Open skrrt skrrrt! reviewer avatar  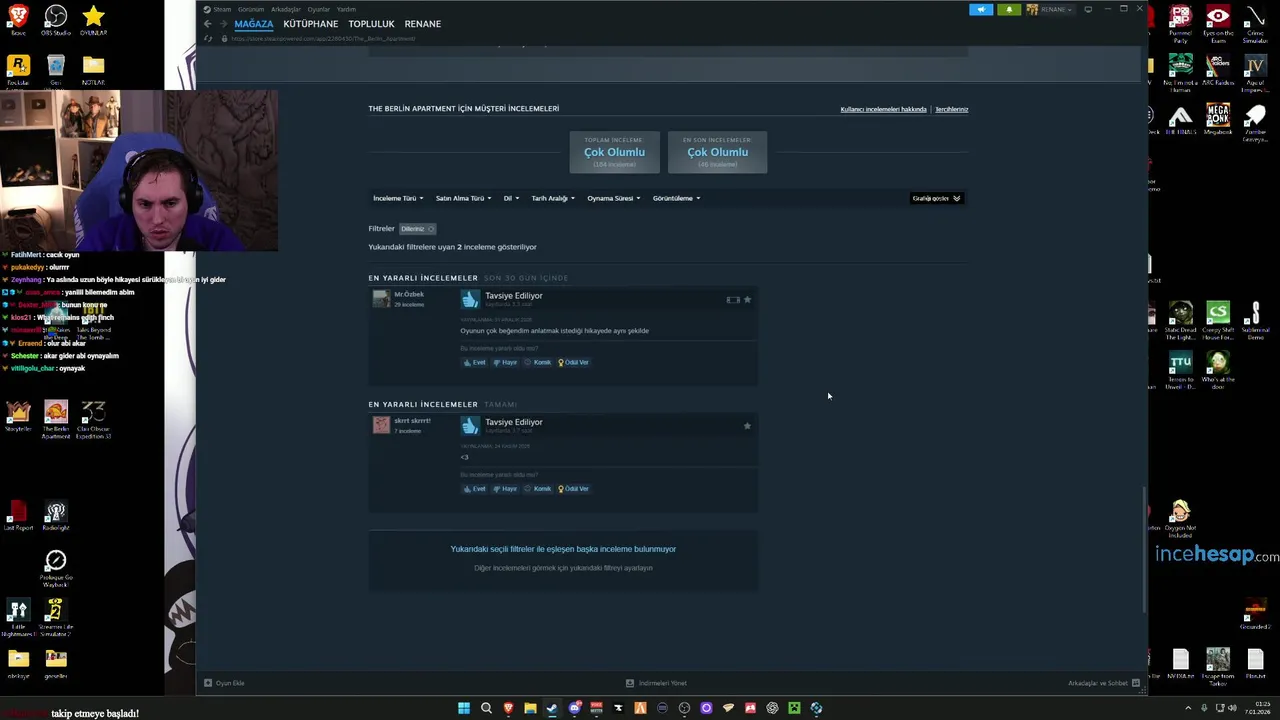(x=381, y=424)
